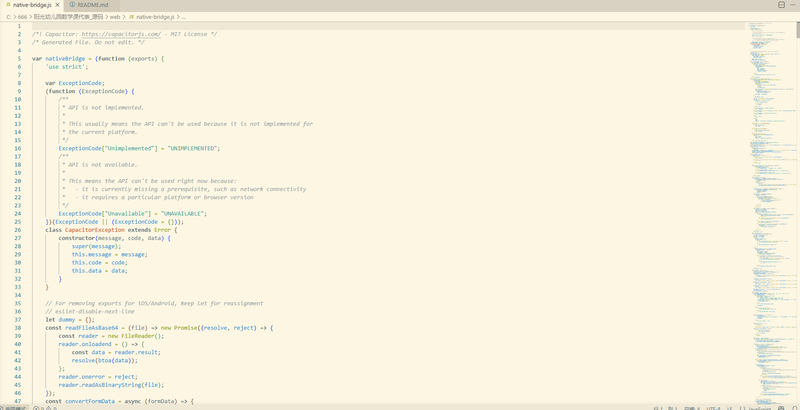The image size is (800, 410).
Task: Open the README.md tab
Action: click(x=92, y=5)
